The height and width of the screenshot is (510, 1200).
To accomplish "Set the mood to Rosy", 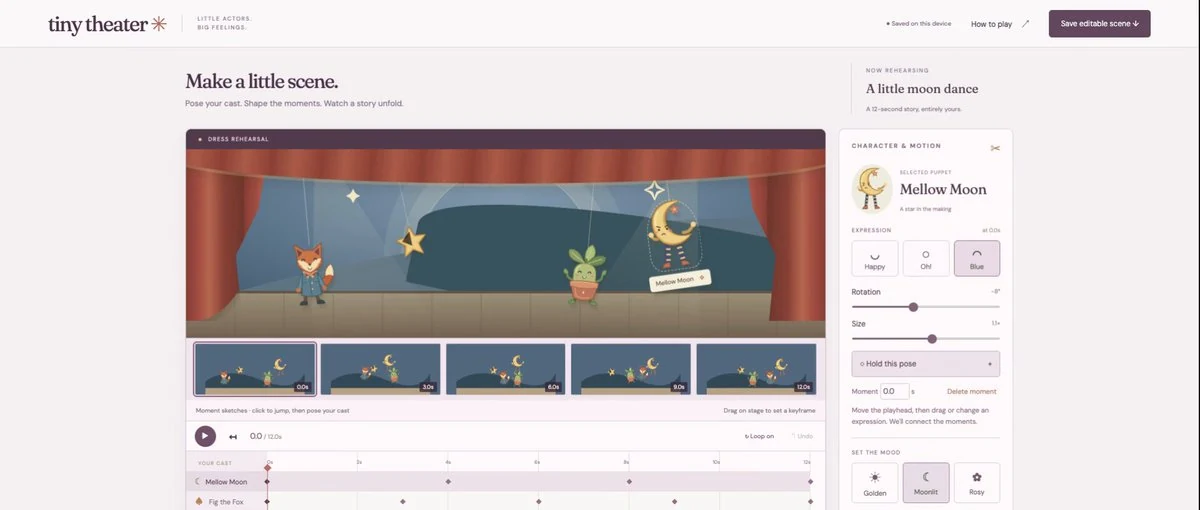I will tap(977, 482).
